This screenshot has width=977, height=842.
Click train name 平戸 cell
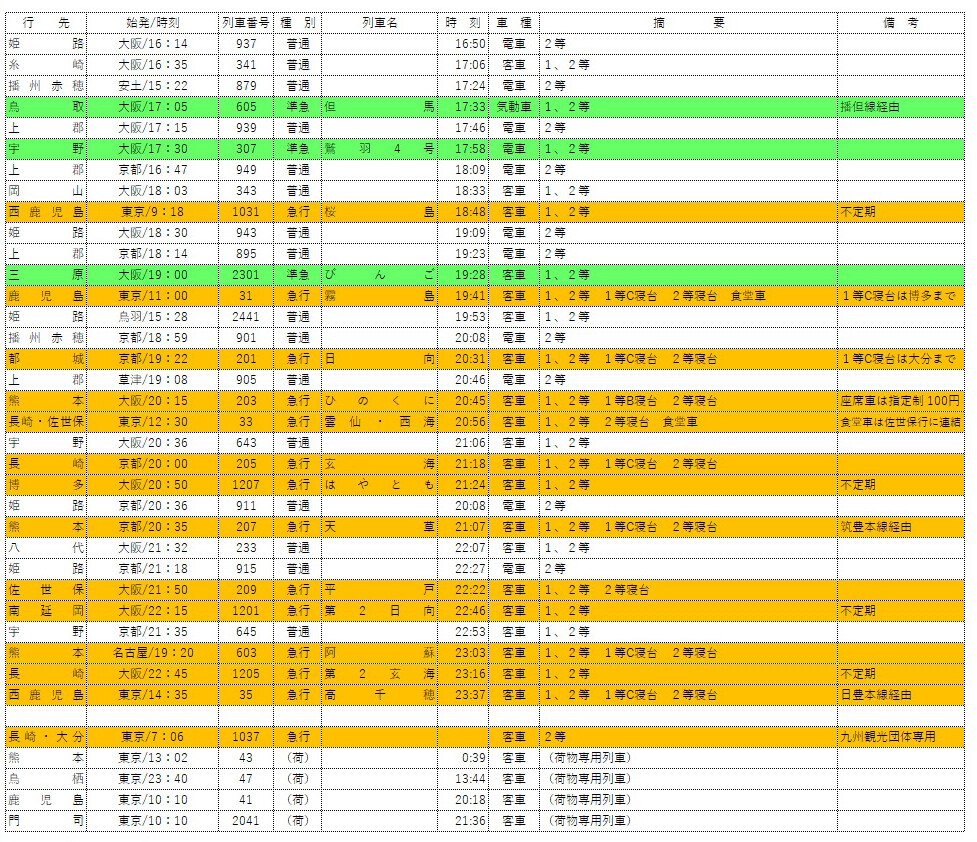click(379, 590)
